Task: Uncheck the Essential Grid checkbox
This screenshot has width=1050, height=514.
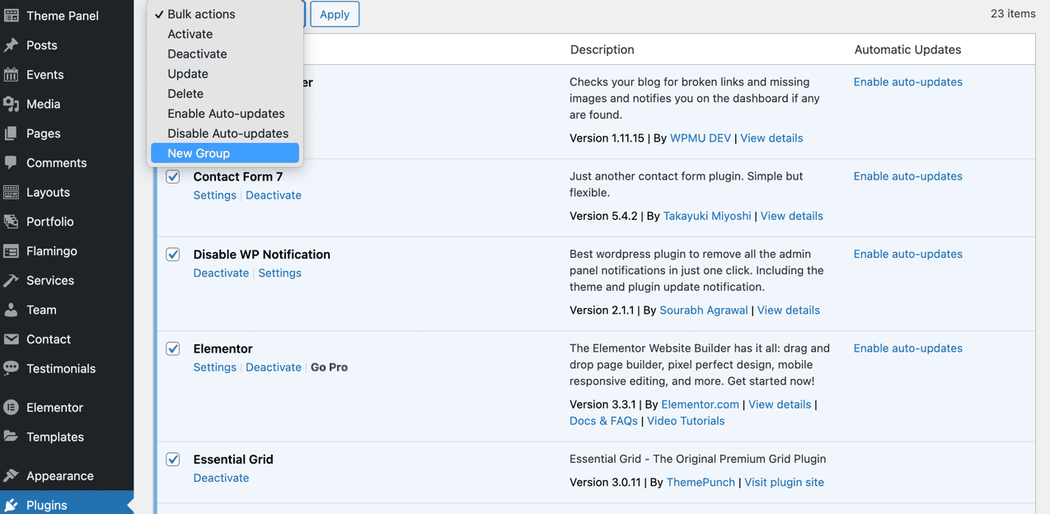Action: [x=173, y=459]
